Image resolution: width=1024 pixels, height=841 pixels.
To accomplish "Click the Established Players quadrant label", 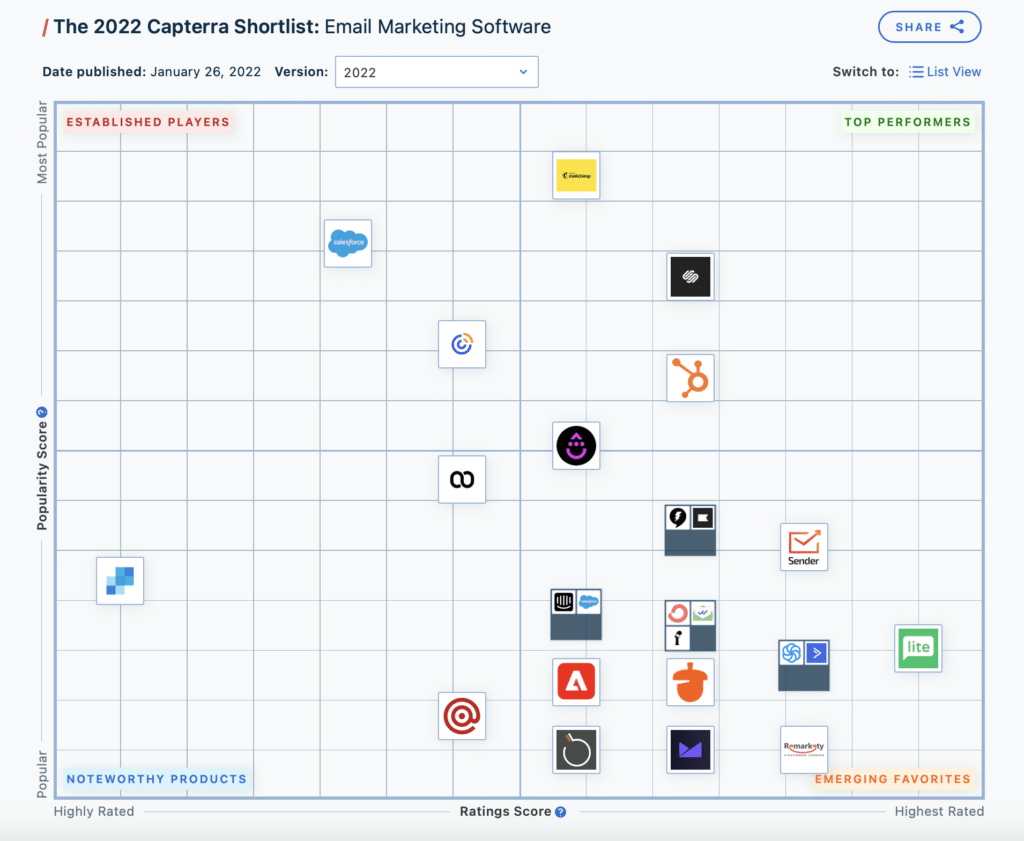I will [148, 122].
